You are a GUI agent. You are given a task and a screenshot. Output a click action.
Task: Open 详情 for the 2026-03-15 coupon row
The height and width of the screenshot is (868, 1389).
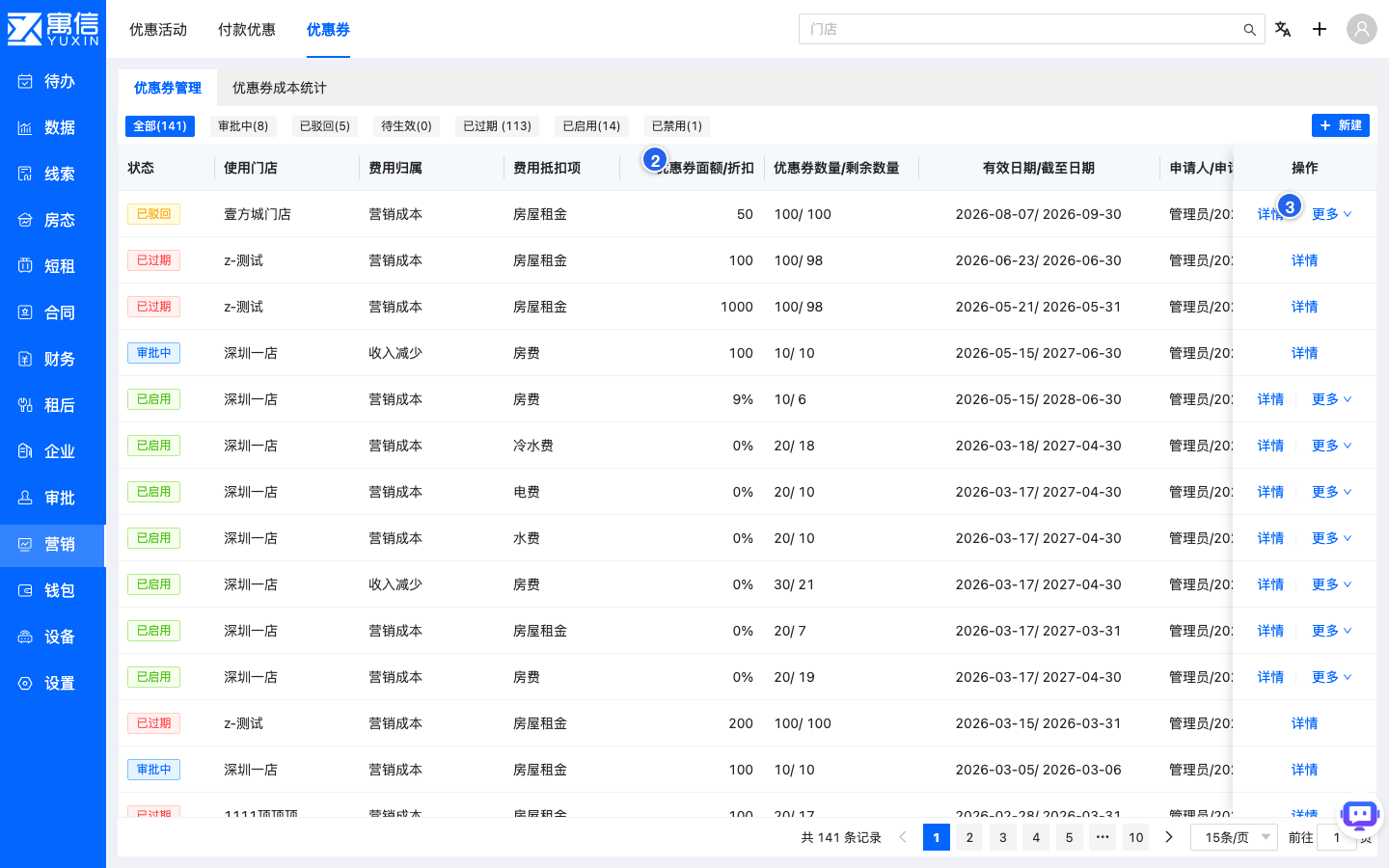point(1305,723)
